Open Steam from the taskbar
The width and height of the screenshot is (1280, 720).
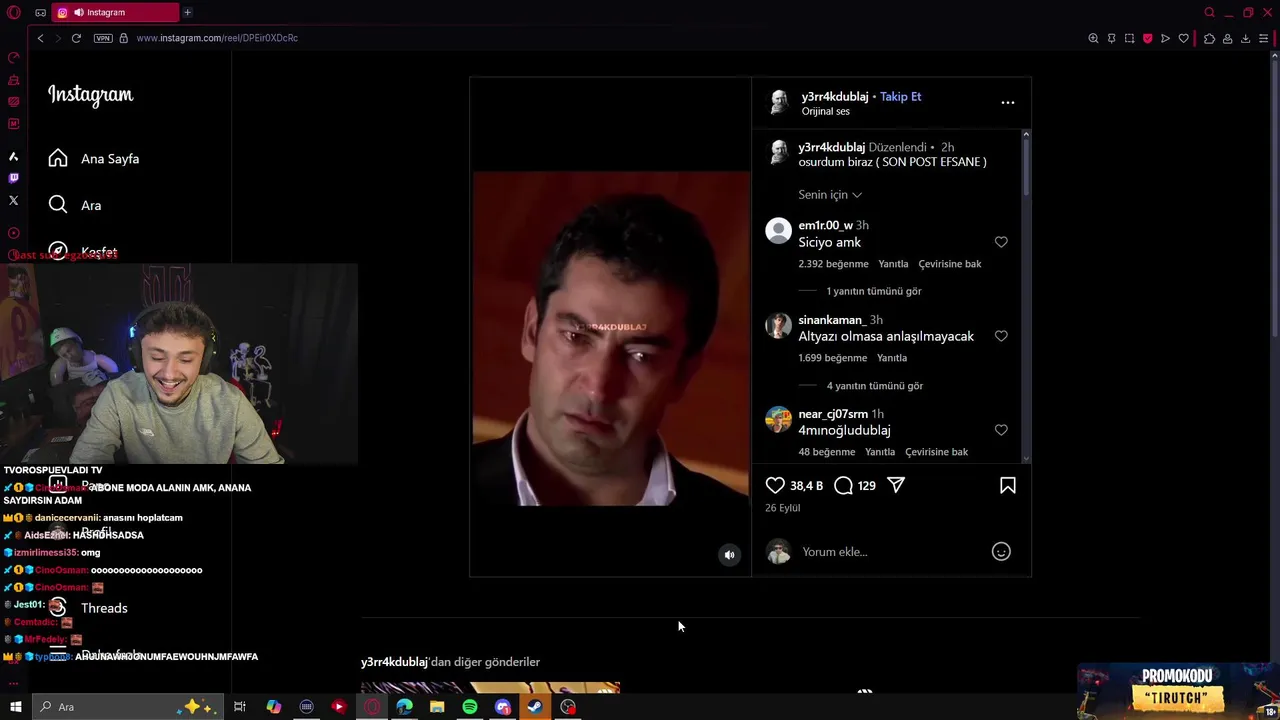[x=535, y=707]
